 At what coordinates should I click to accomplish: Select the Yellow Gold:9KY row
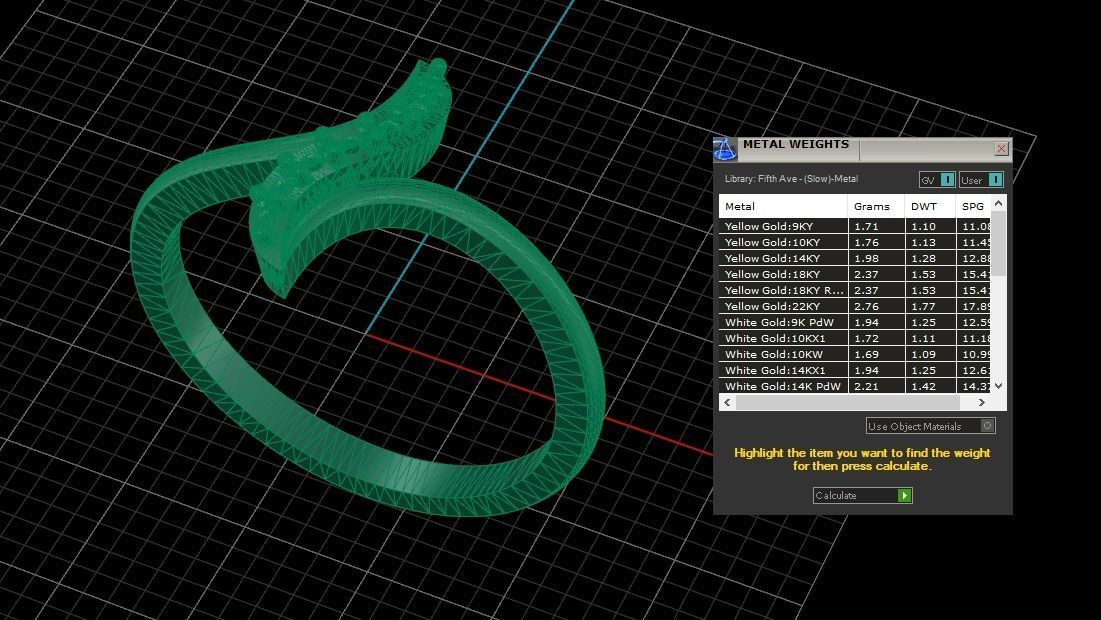tap(855, 226)
